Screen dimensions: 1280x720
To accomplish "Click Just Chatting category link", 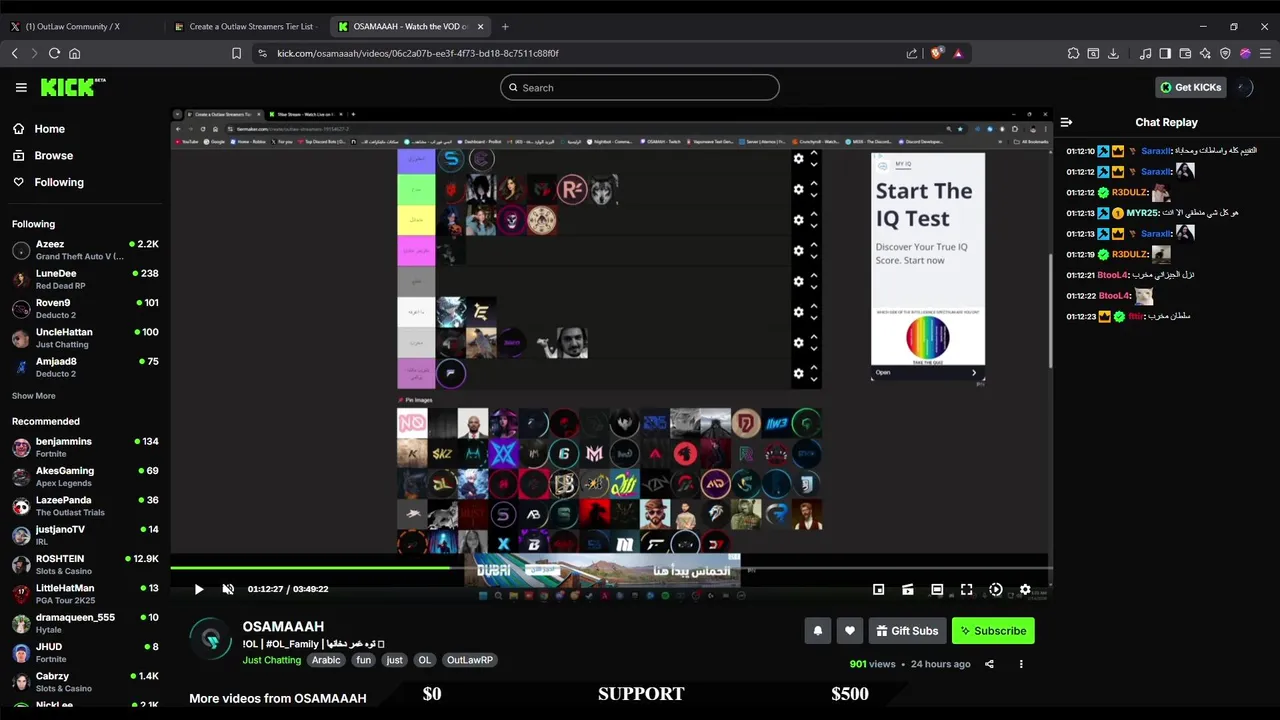I will point(271,660).
